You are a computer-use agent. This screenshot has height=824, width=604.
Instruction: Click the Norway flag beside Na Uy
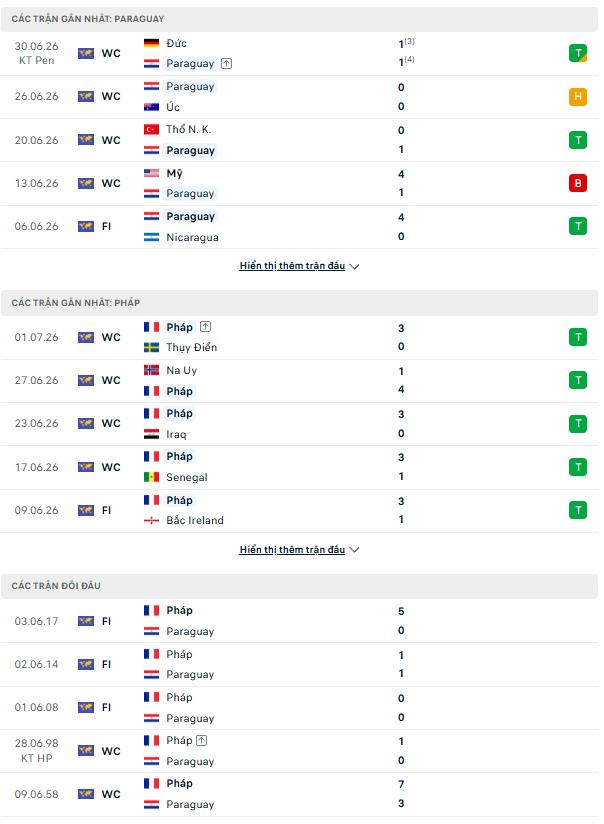click(x=151, y=370)
